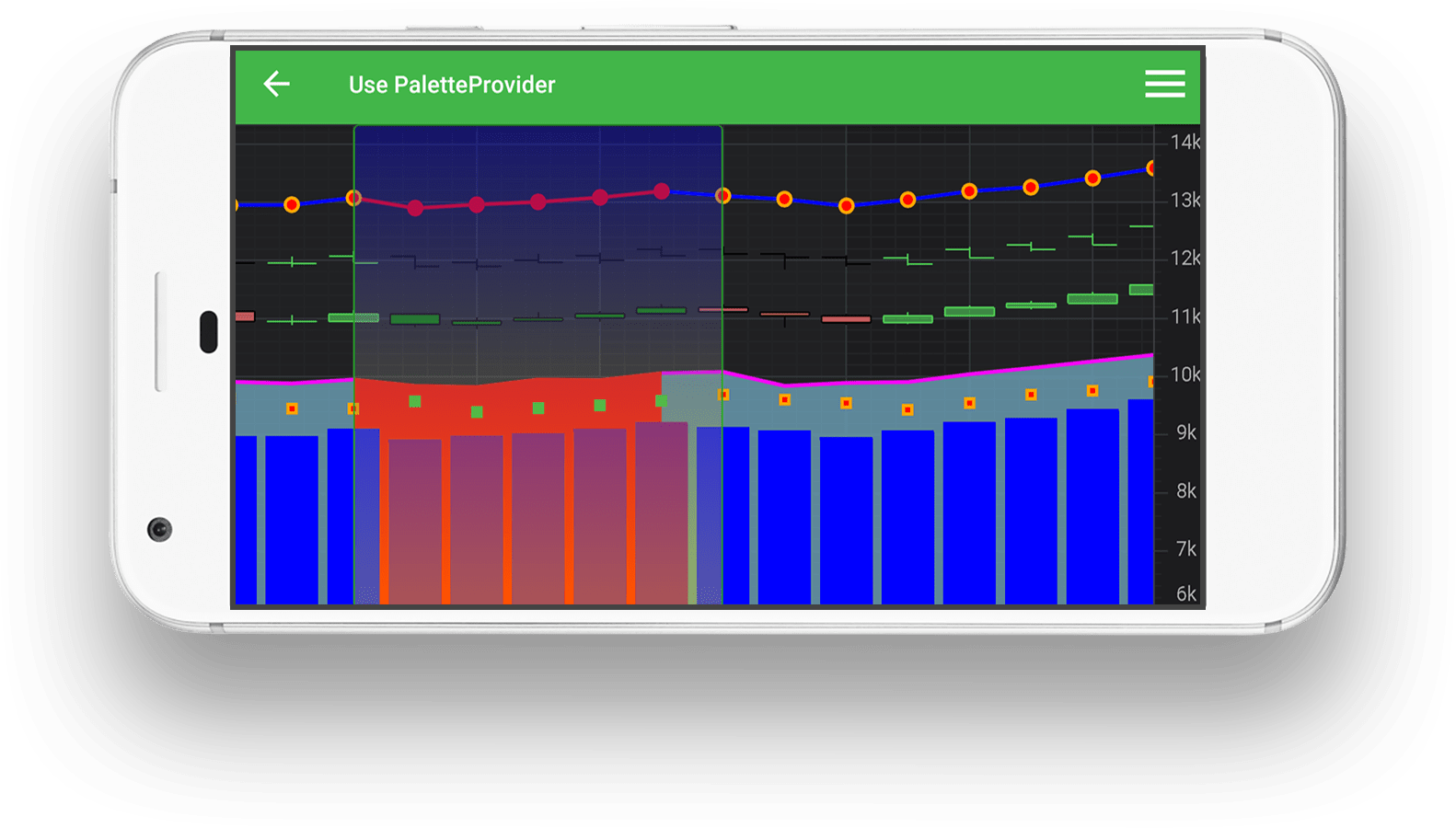The height and width of the screenshot is (828, 1456).
Task: Open the hamburger menu
Action: coord(1164,84)
